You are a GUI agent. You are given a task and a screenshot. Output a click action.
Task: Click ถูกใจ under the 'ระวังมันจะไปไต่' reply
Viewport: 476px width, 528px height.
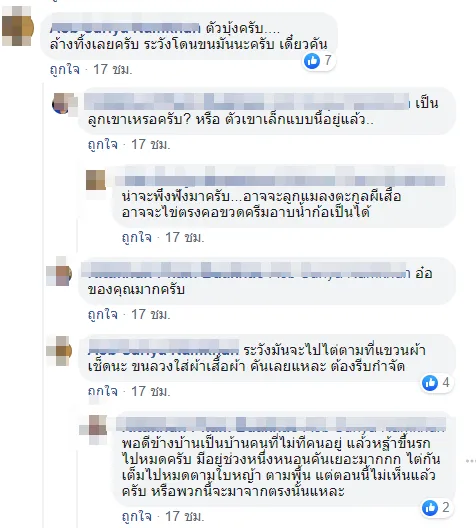click(x=103, y=392)
